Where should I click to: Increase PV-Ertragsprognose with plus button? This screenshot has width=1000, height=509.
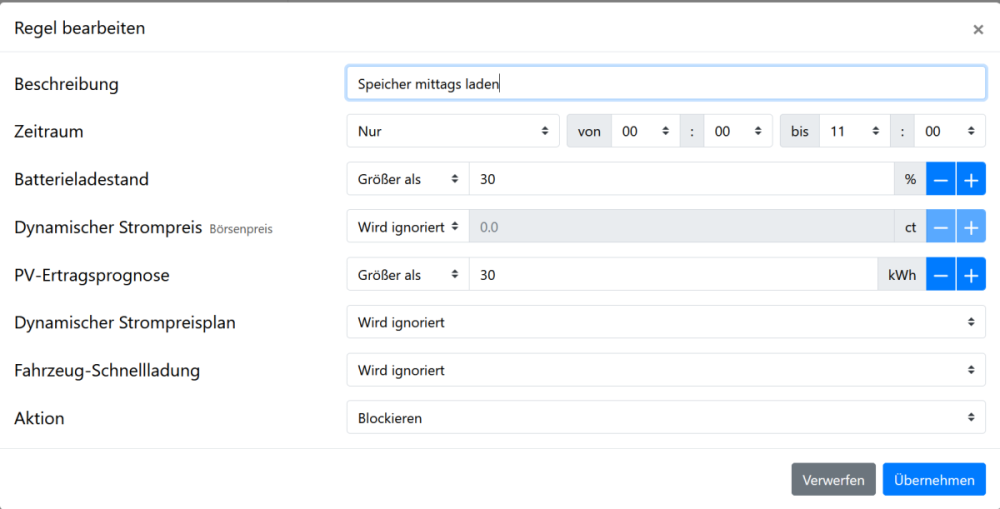click(x=970, y=275)
